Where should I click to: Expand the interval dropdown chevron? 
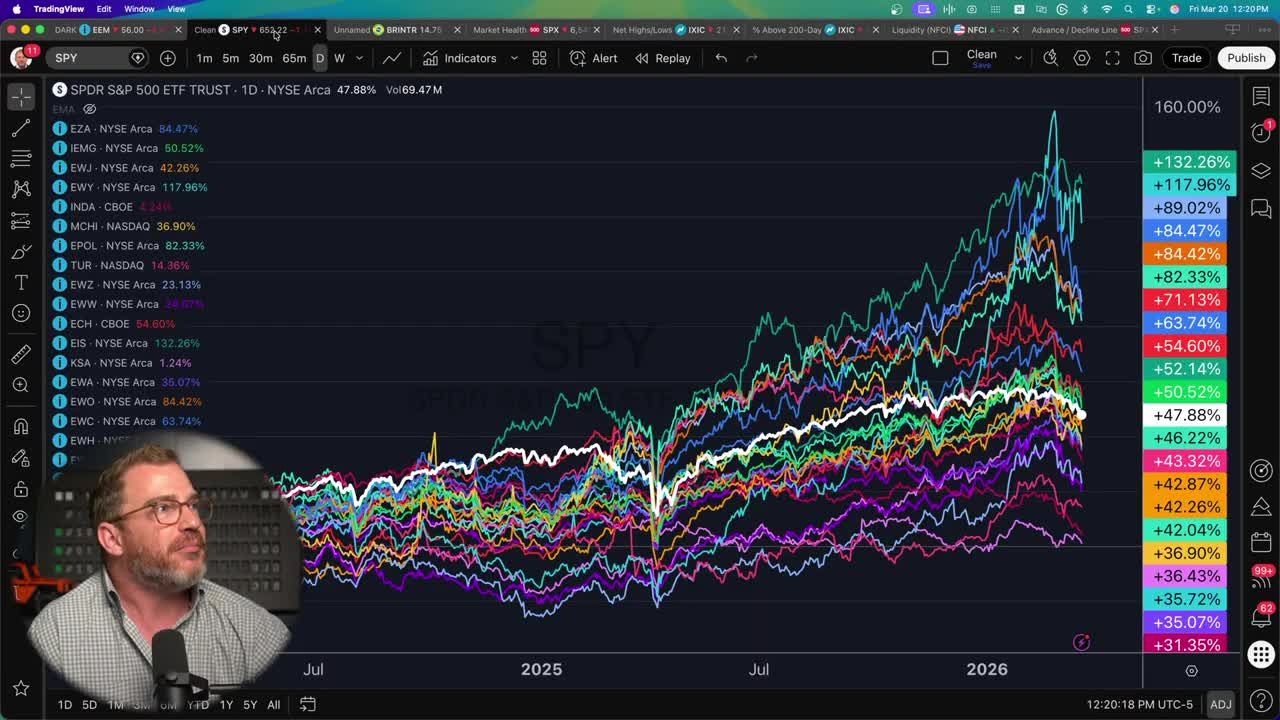(359, 58)
